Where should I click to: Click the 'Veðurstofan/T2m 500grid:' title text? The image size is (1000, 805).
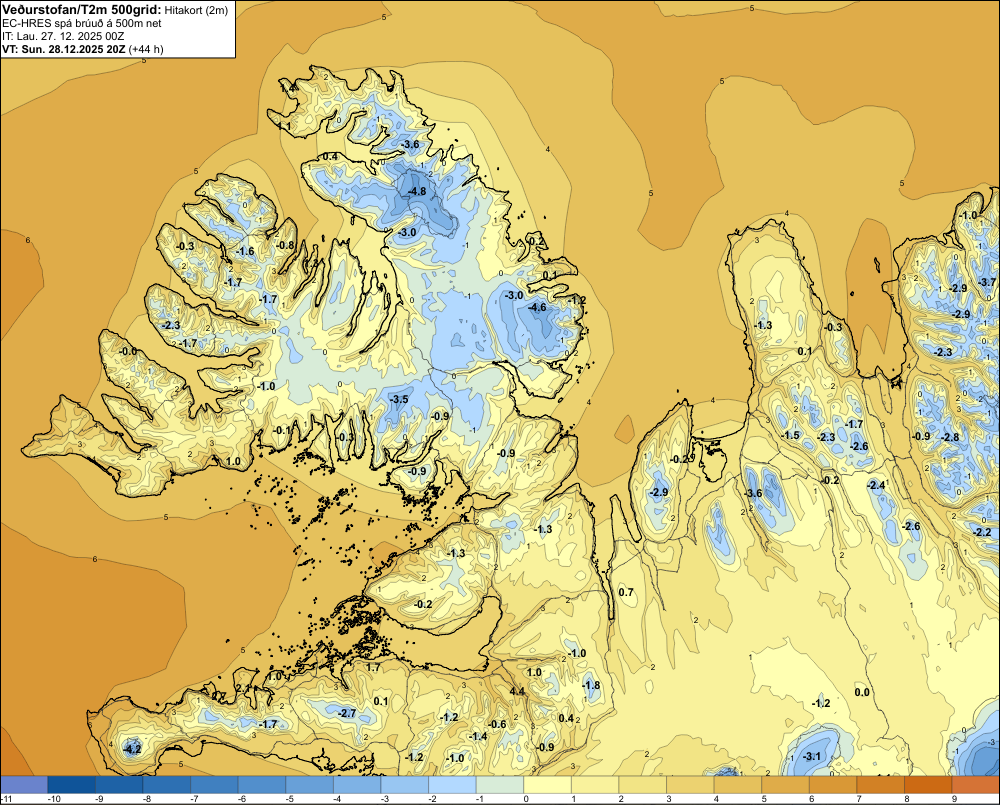(x=82, y=10)
